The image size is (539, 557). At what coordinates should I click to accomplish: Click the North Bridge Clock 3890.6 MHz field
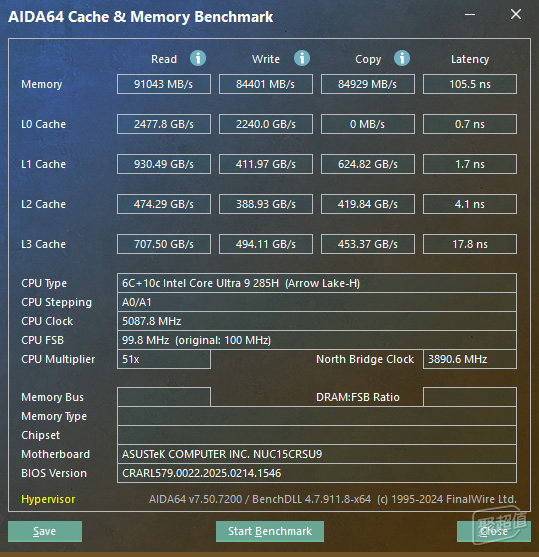470,359
